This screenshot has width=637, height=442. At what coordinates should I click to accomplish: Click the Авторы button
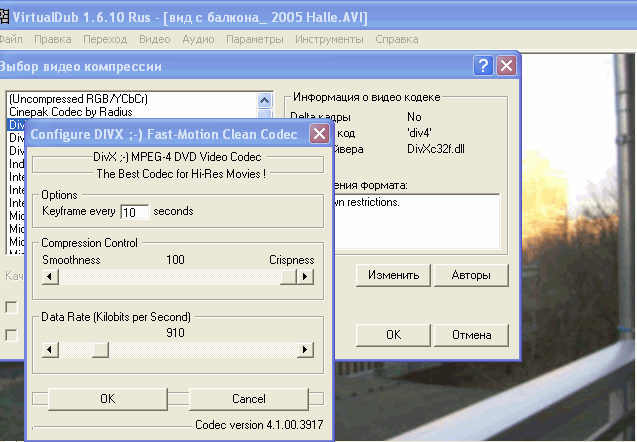click(471, 275)
